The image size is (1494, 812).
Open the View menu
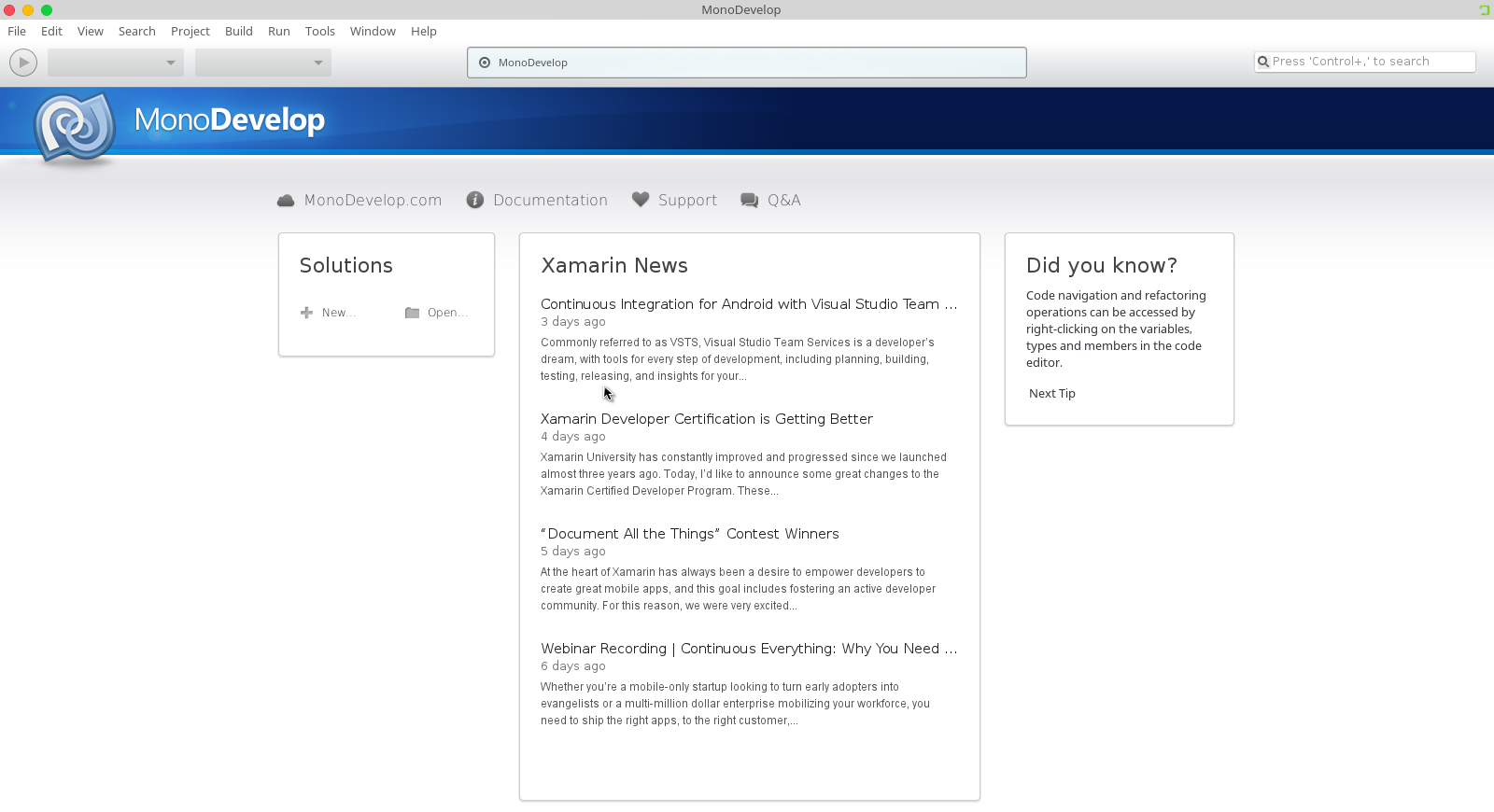[91, 31]
